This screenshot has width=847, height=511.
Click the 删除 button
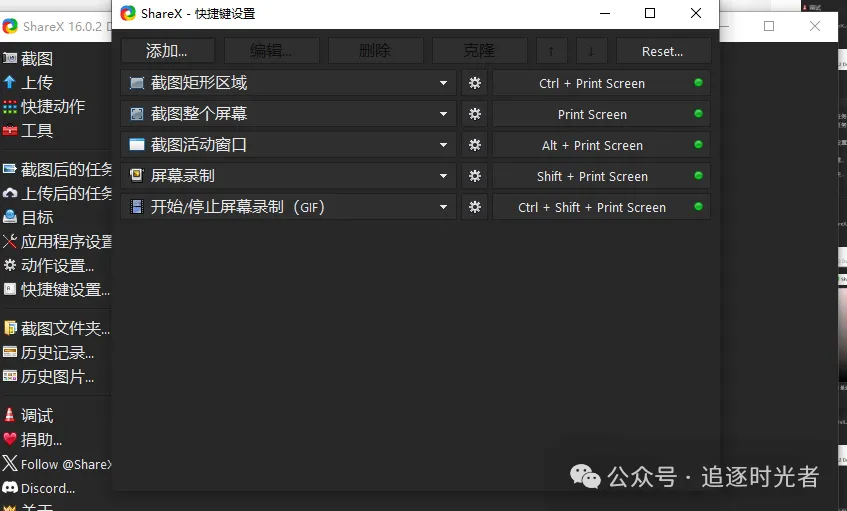(375, 51)
